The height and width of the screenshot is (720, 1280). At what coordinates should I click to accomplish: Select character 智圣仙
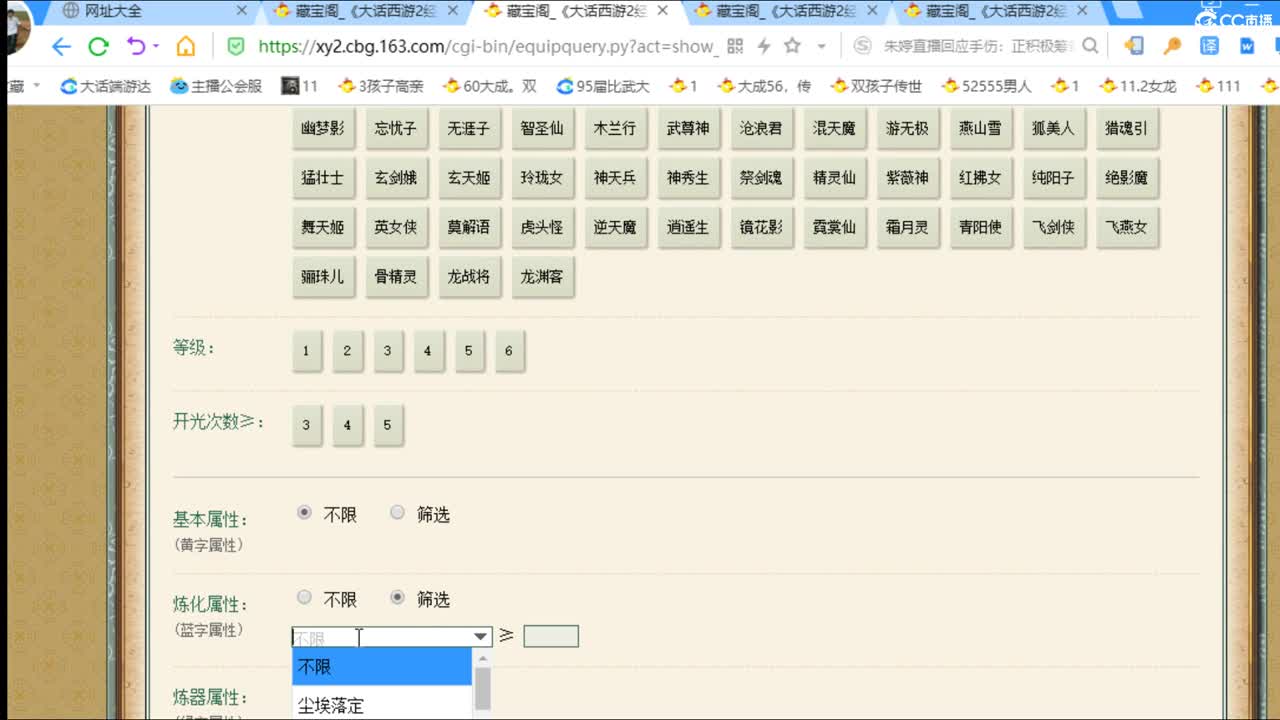pyautogui.click(x=541, y=129)
